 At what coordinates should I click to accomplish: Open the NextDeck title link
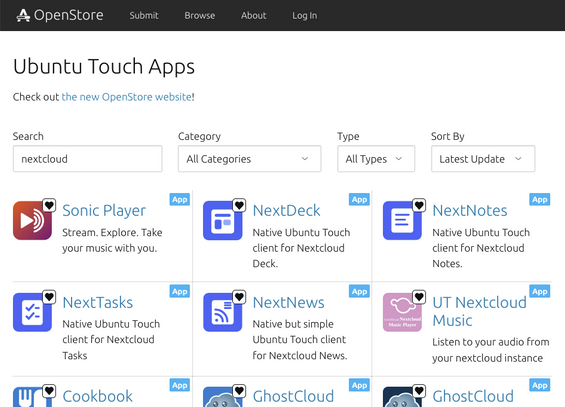pos(286,211)
